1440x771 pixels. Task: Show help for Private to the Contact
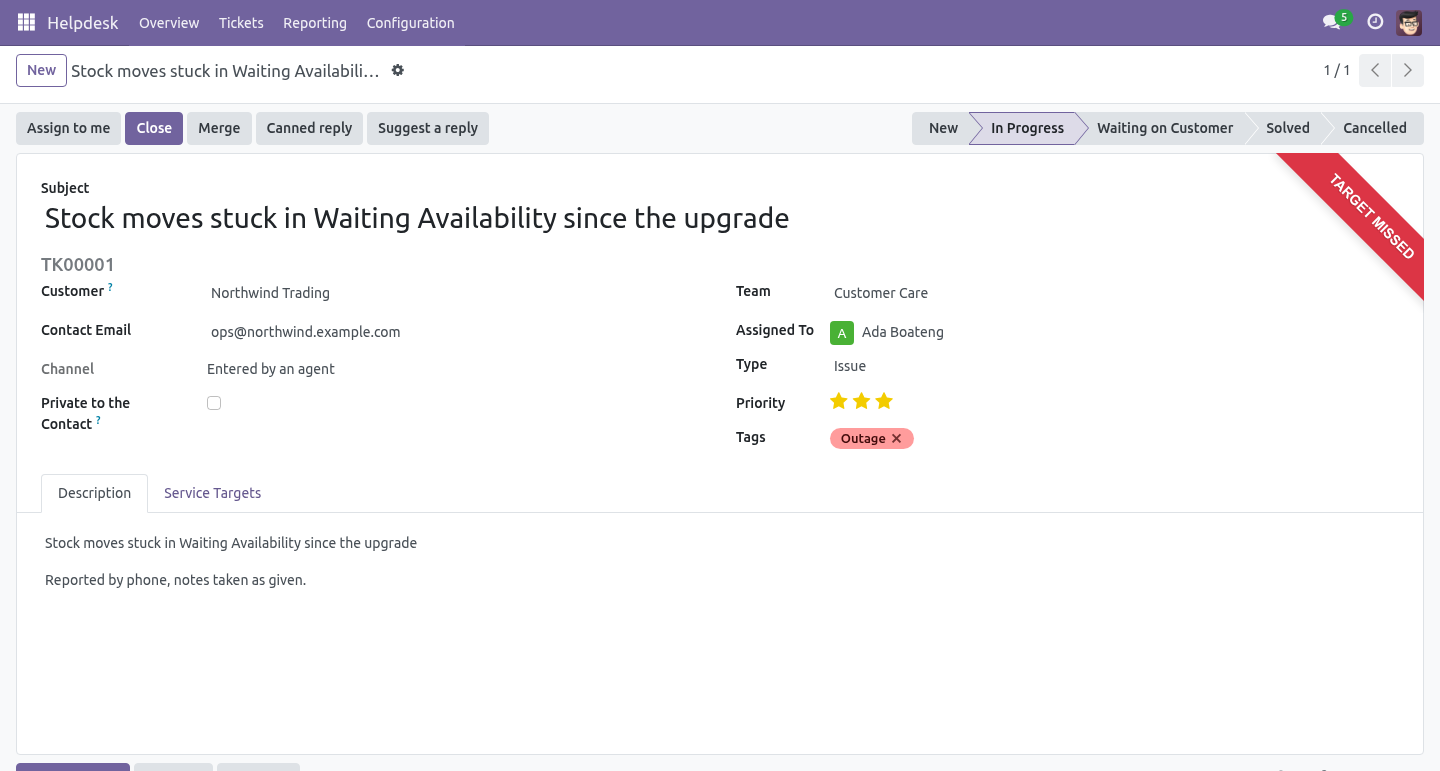point(98,421)
